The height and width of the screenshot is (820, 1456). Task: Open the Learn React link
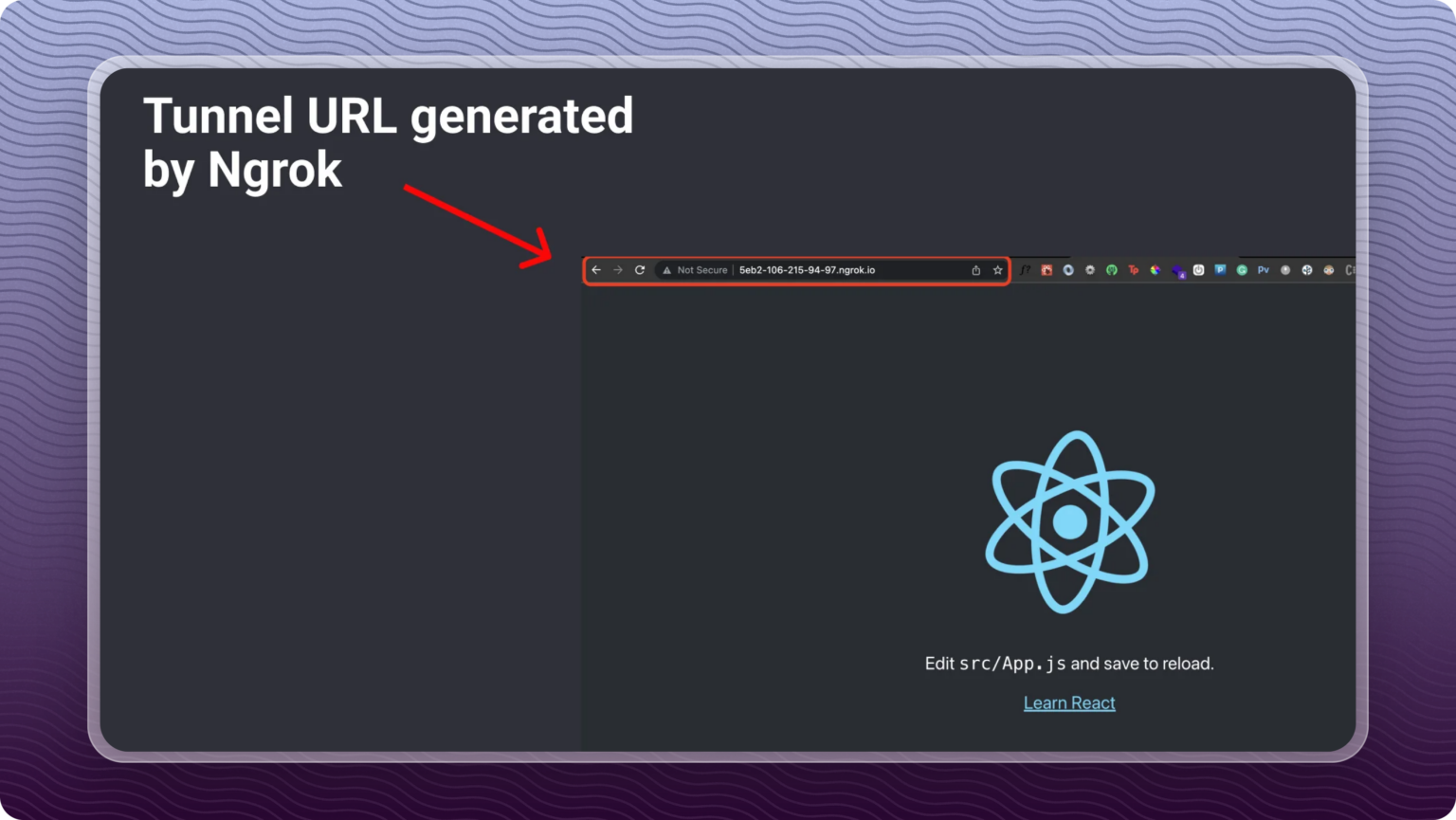click(x=1069, y=702)
